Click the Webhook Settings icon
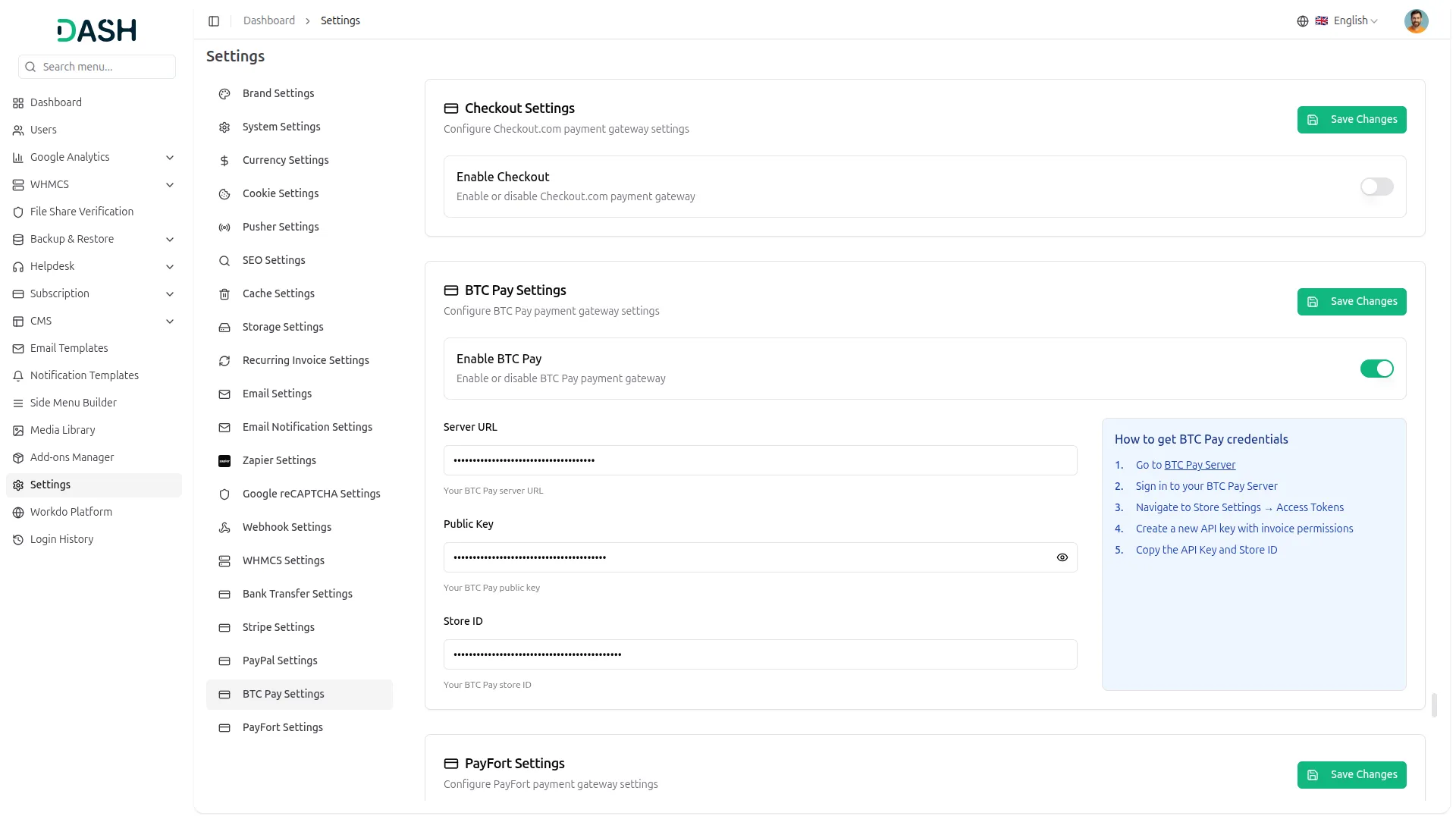The image size is (1456, 819). 224,528
